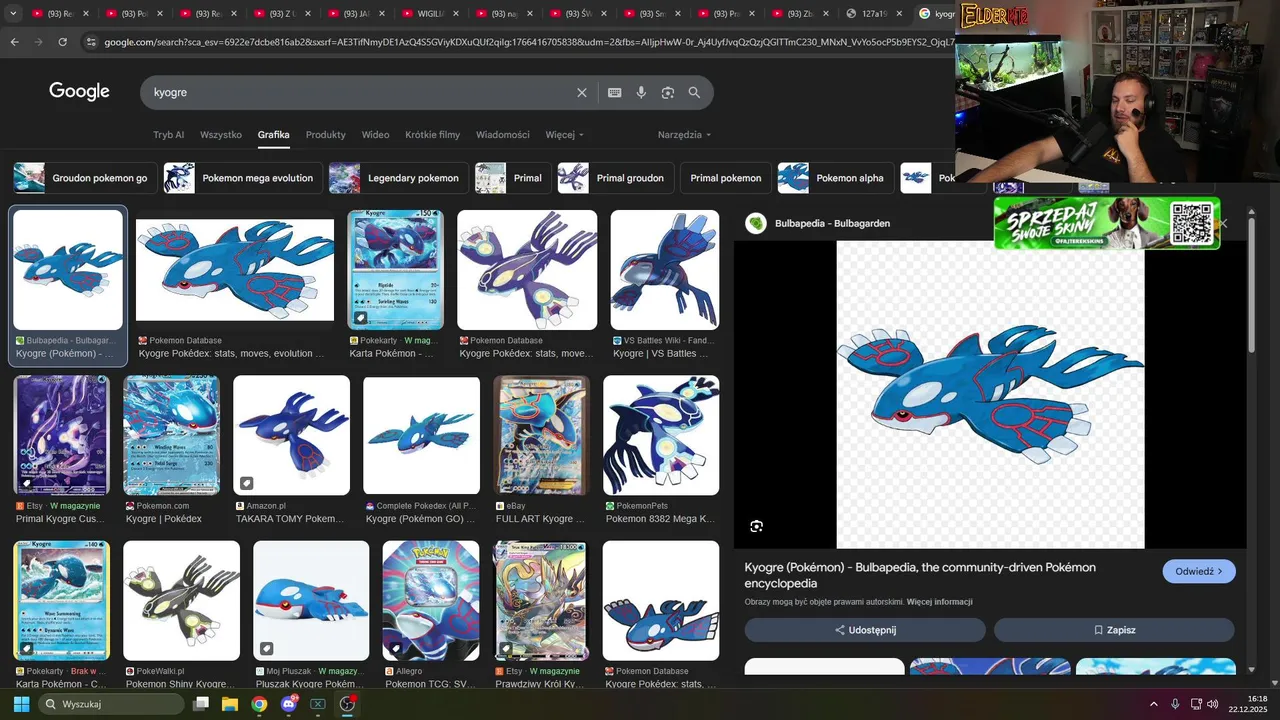
Task: Click the Google search input field
Action: 360,92
